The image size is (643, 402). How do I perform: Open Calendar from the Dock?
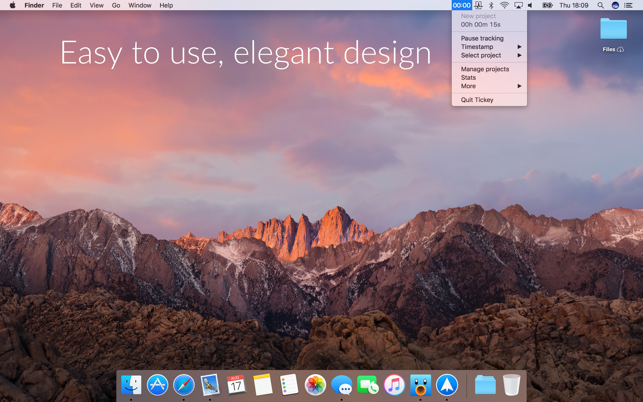236,385
